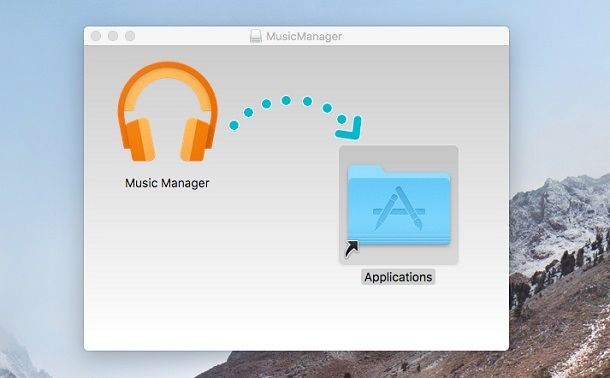
Task: Minimize the MusicManager window
Action: (x=113, y=36)
